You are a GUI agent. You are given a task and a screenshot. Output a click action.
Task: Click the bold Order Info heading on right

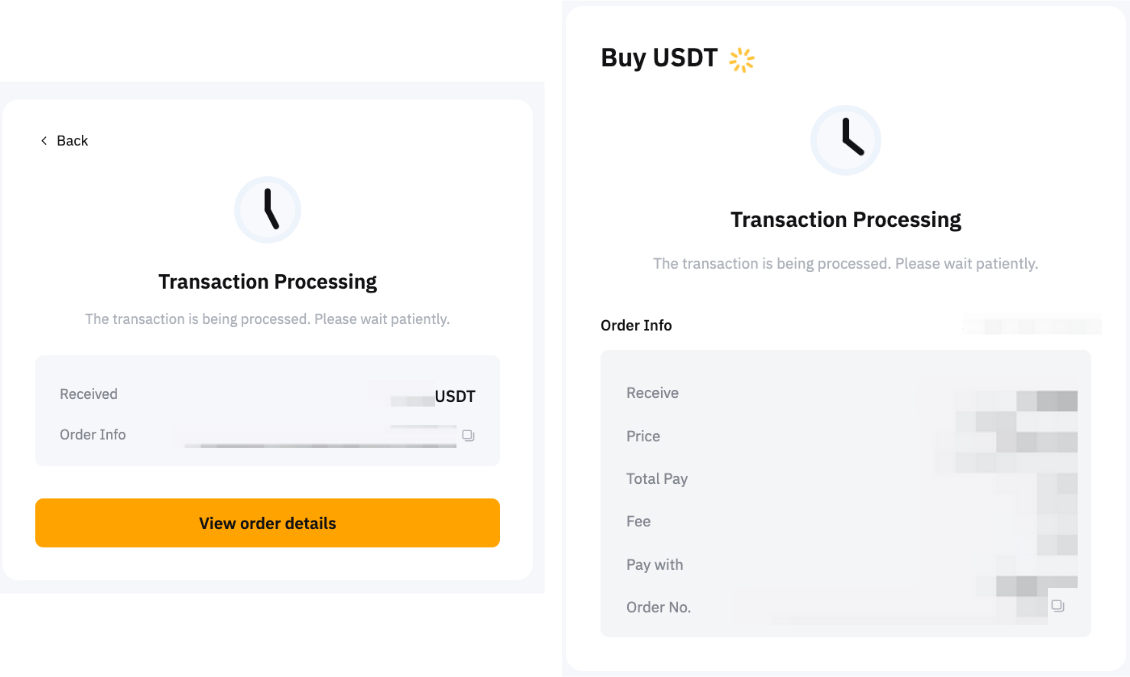636,325
